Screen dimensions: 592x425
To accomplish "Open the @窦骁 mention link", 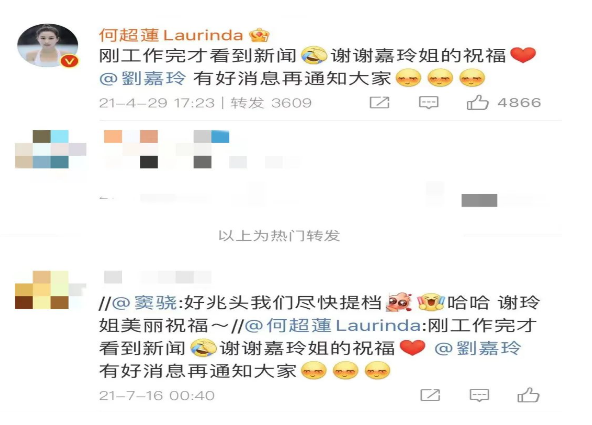I will [145, 303].
